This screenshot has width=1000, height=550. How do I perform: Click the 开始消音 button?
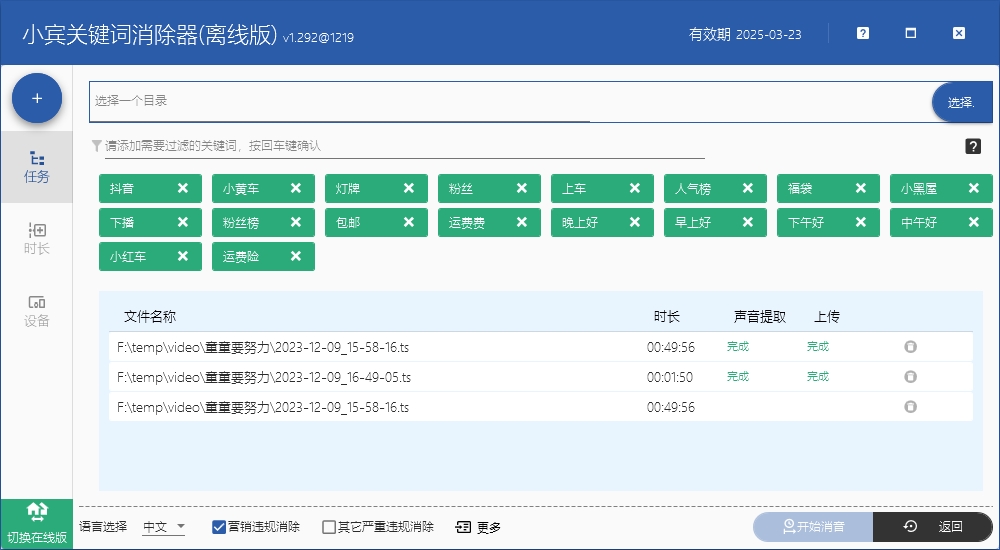point(813,526)
